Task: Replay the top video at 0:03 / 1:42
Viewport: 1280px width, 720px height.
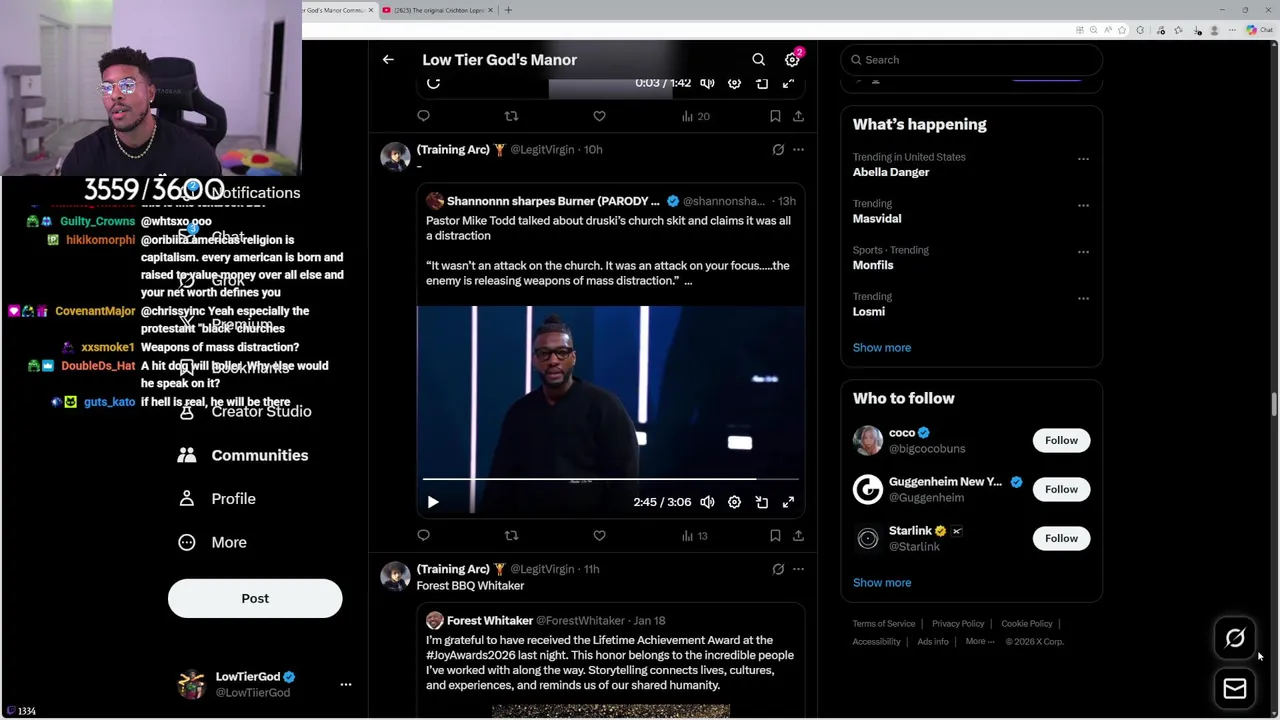Action: 433,83
